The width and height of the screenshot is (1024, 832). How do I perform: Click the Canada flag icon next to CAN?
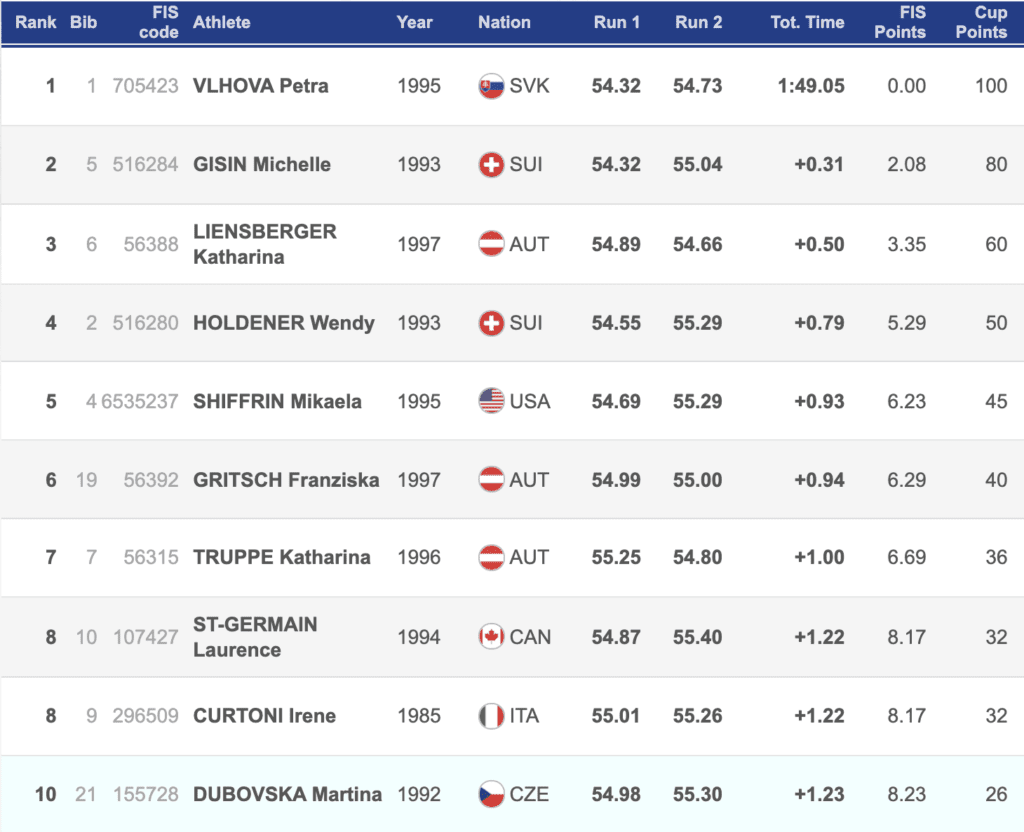(491, 637)
